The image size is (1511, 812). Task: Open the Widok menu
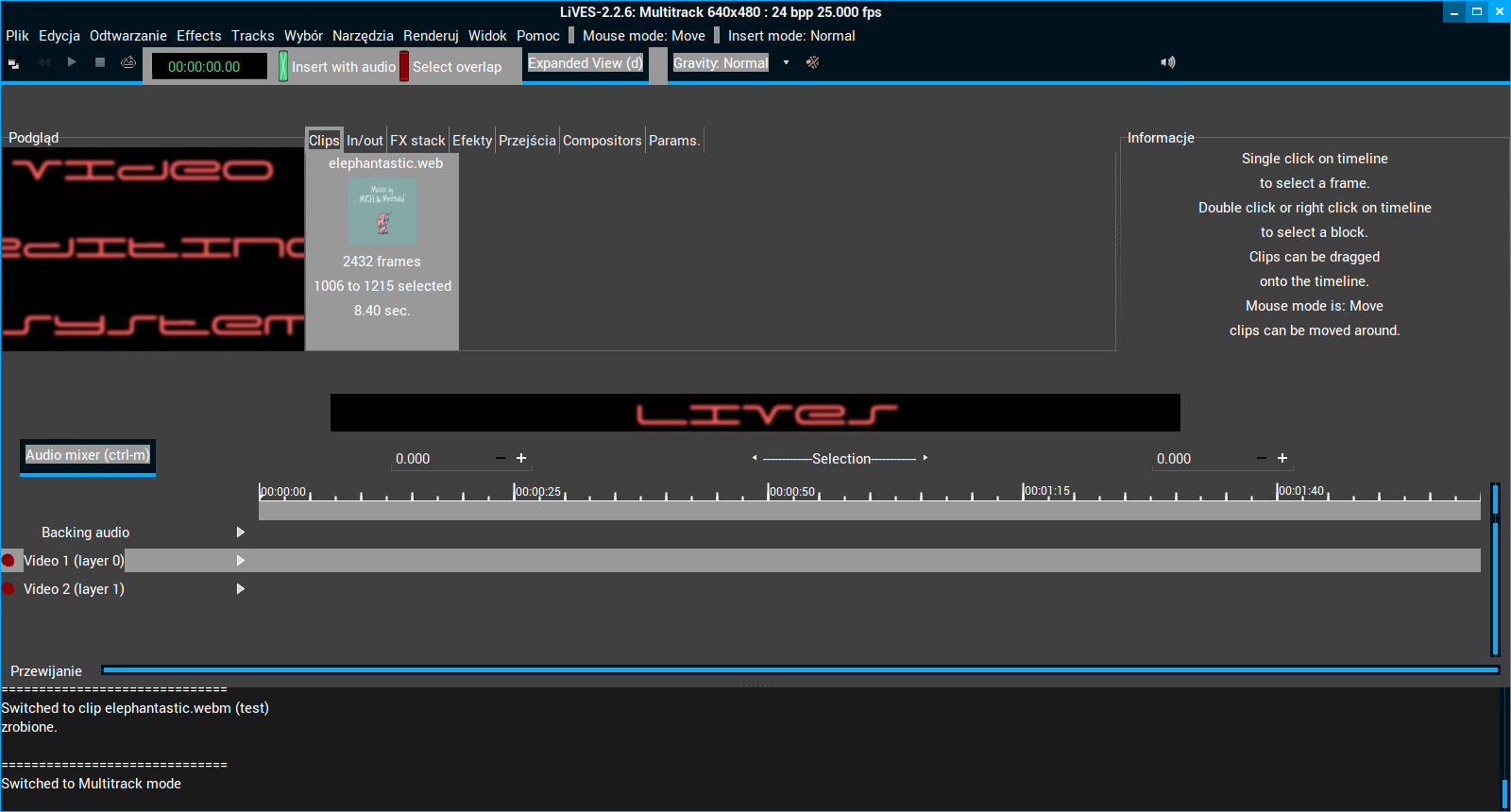487,36
